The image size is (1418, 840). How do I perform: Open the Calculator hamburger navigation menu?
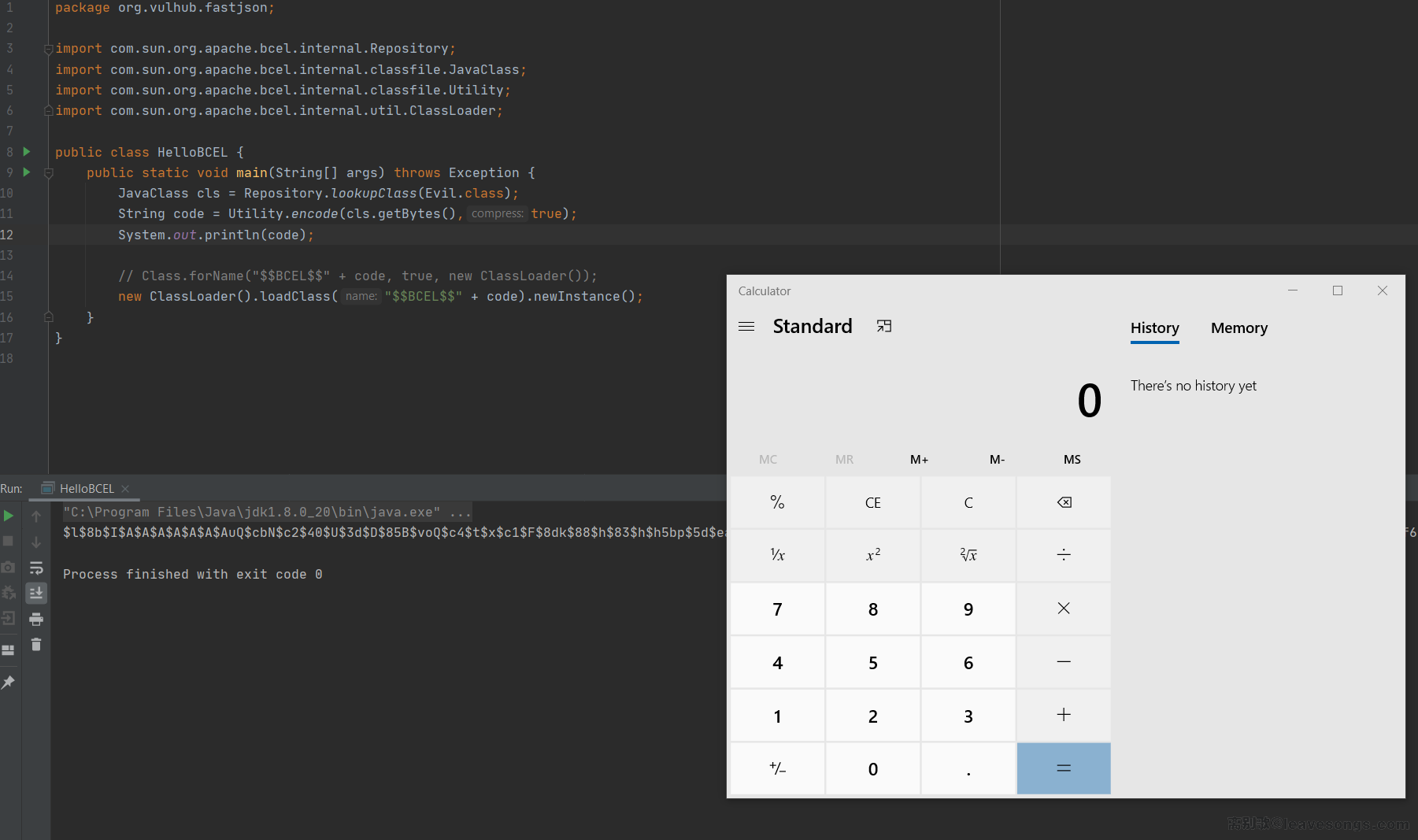[x=746, y=326]
